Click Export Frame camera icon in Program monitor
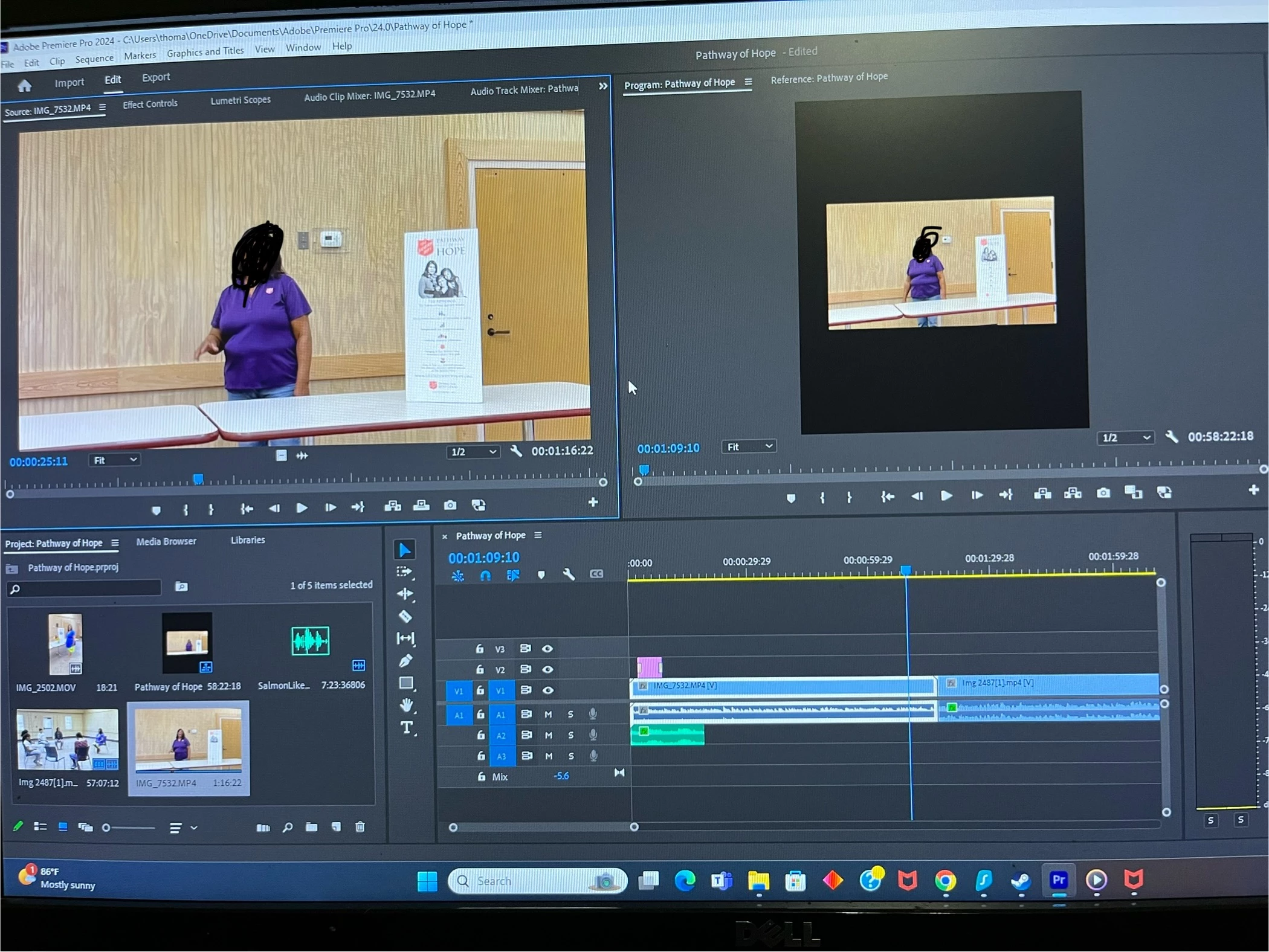The height and width of the screenshot is (952, 1269). tap(1103, 493)
